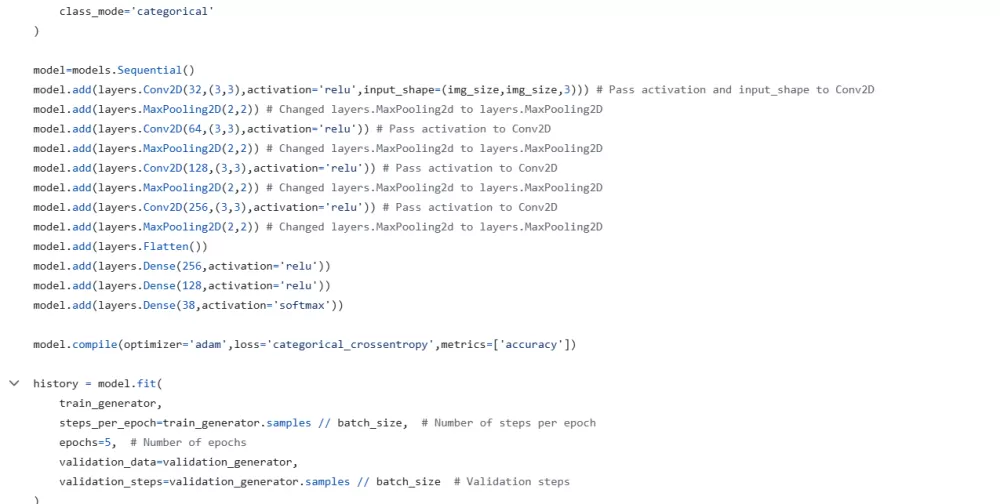Image resolution: width=1000 pixels, height=504 pixels.
Task: Click the Dense(128 relu layer line
Action: click(x=181, y=286)
